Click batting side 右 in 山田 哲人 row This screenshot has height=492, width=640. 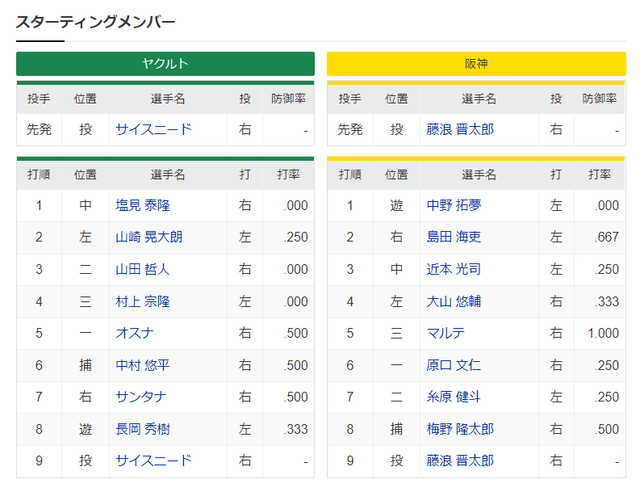[245, 269]
